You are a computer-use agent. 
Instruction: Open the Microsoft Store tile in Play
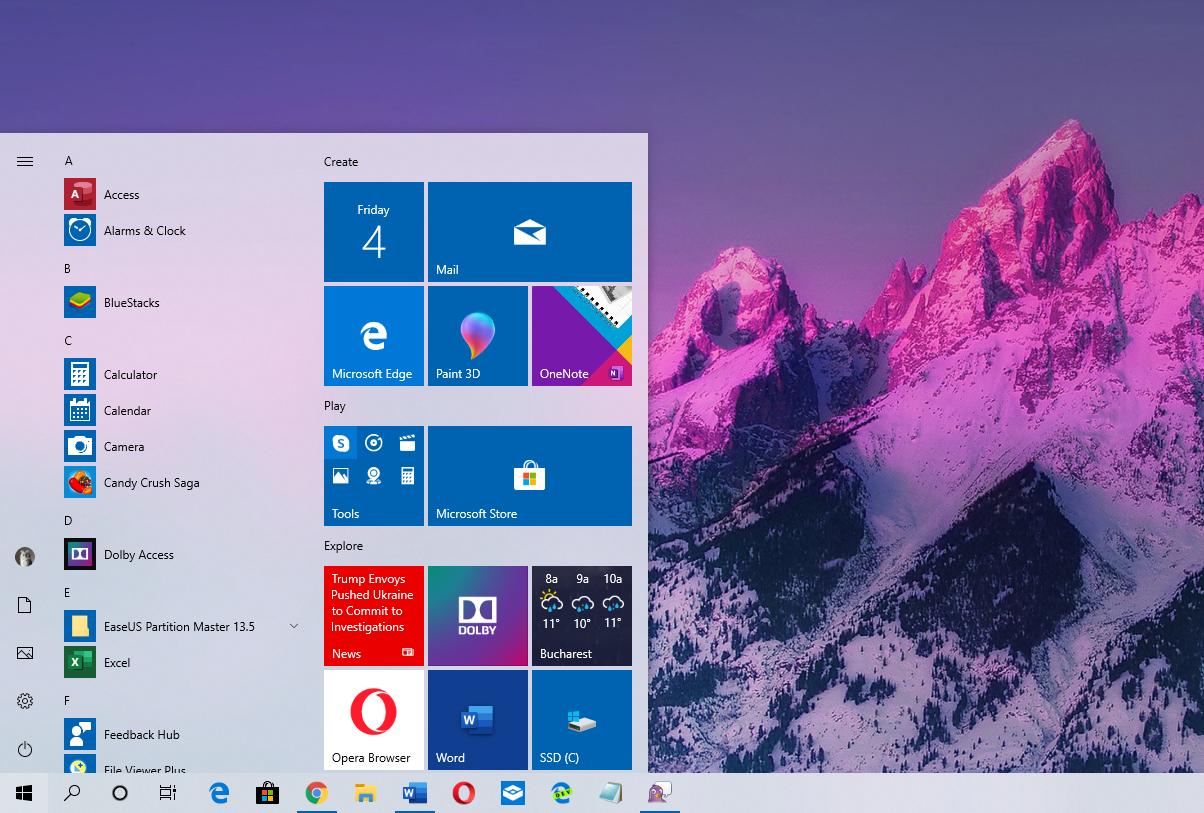tap(530, 476)
